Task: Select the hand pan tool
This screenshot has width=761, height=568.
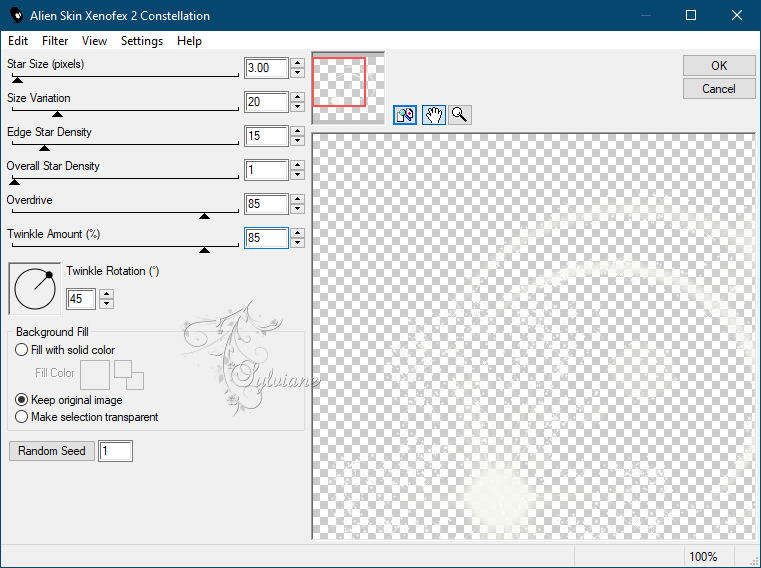Action: point(433,115)
